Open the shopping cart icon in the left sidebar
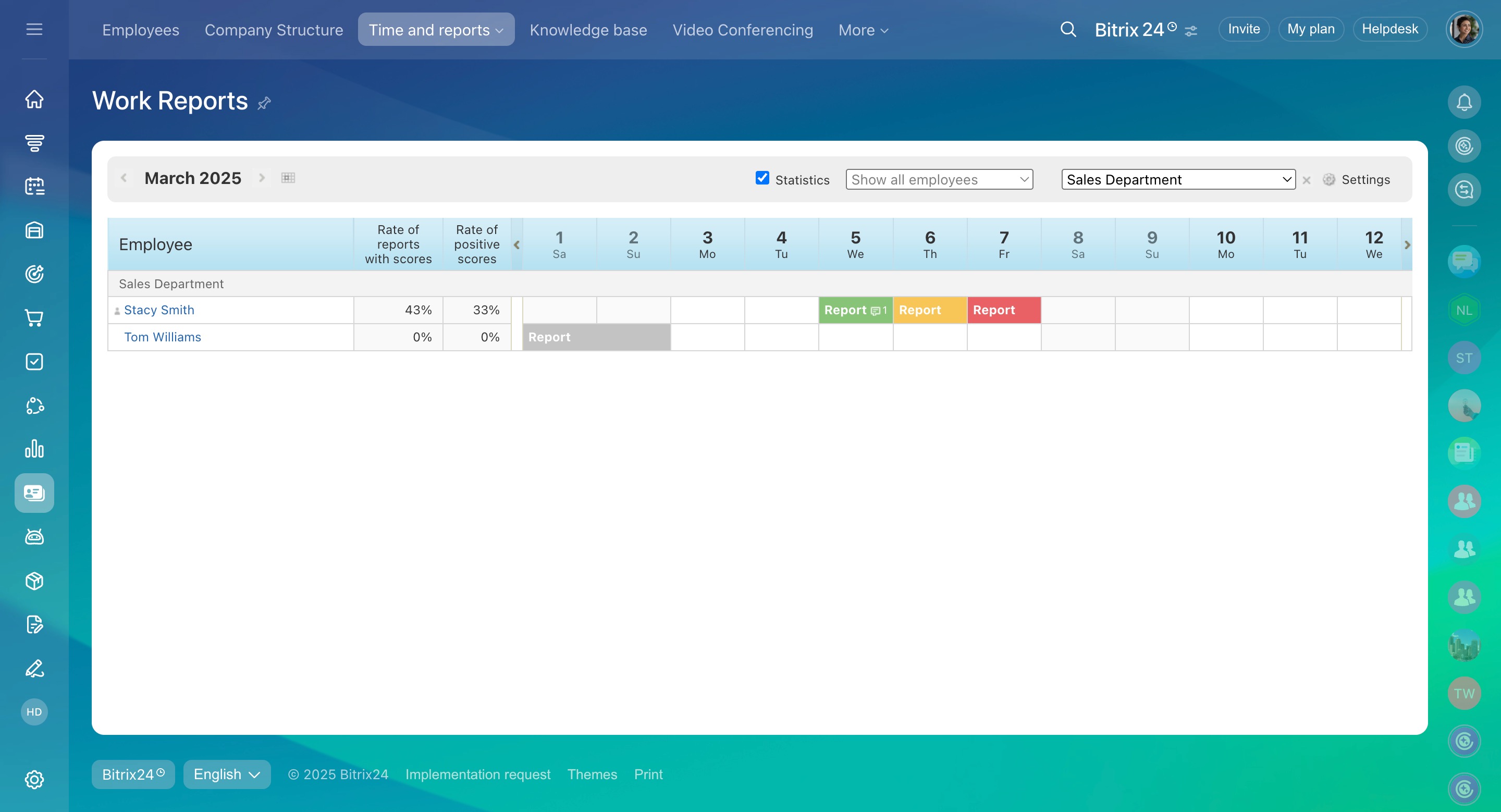Screen dimensions: 1501x812 [34, 318]
